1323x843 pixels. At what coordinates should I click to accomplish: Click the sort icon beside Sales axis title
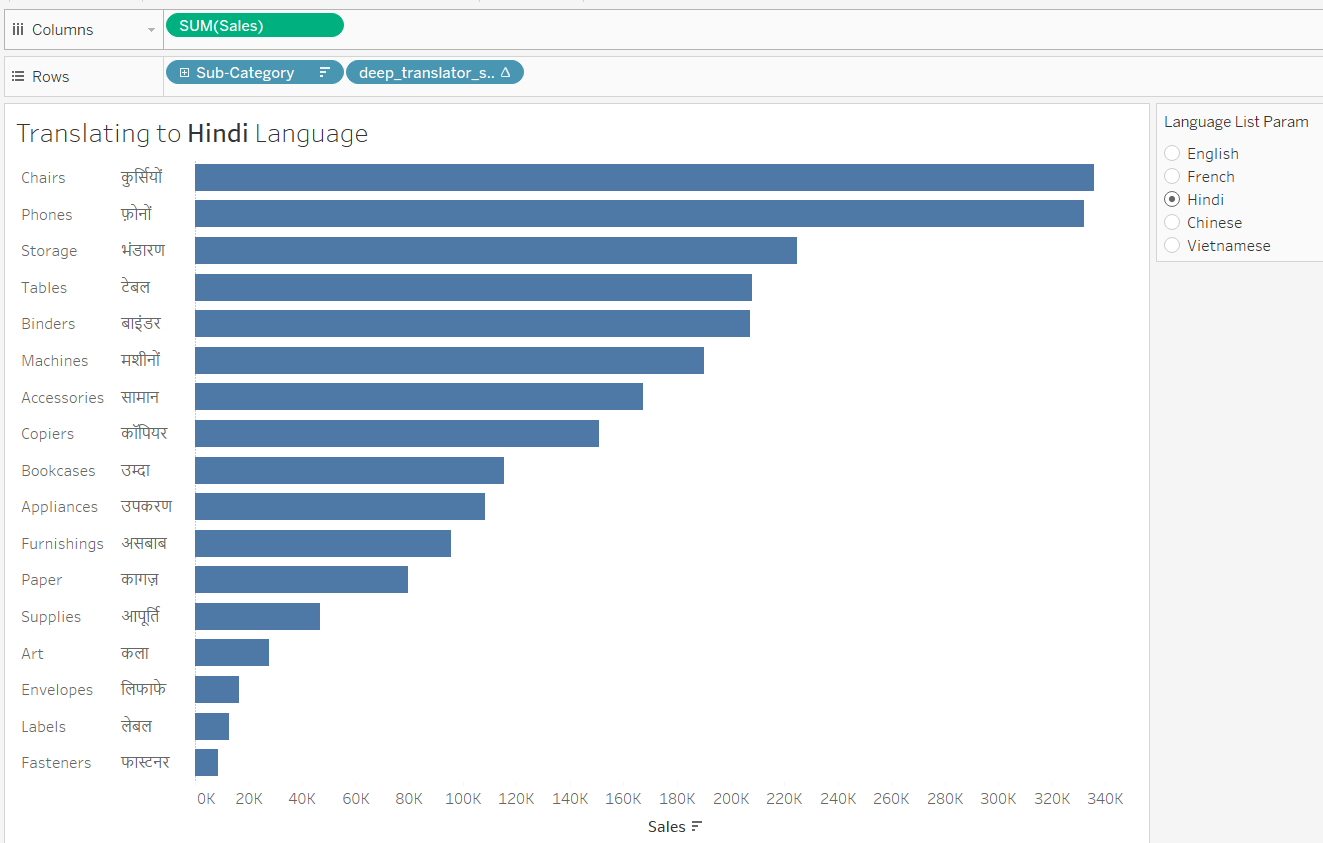tap(697, 826)
